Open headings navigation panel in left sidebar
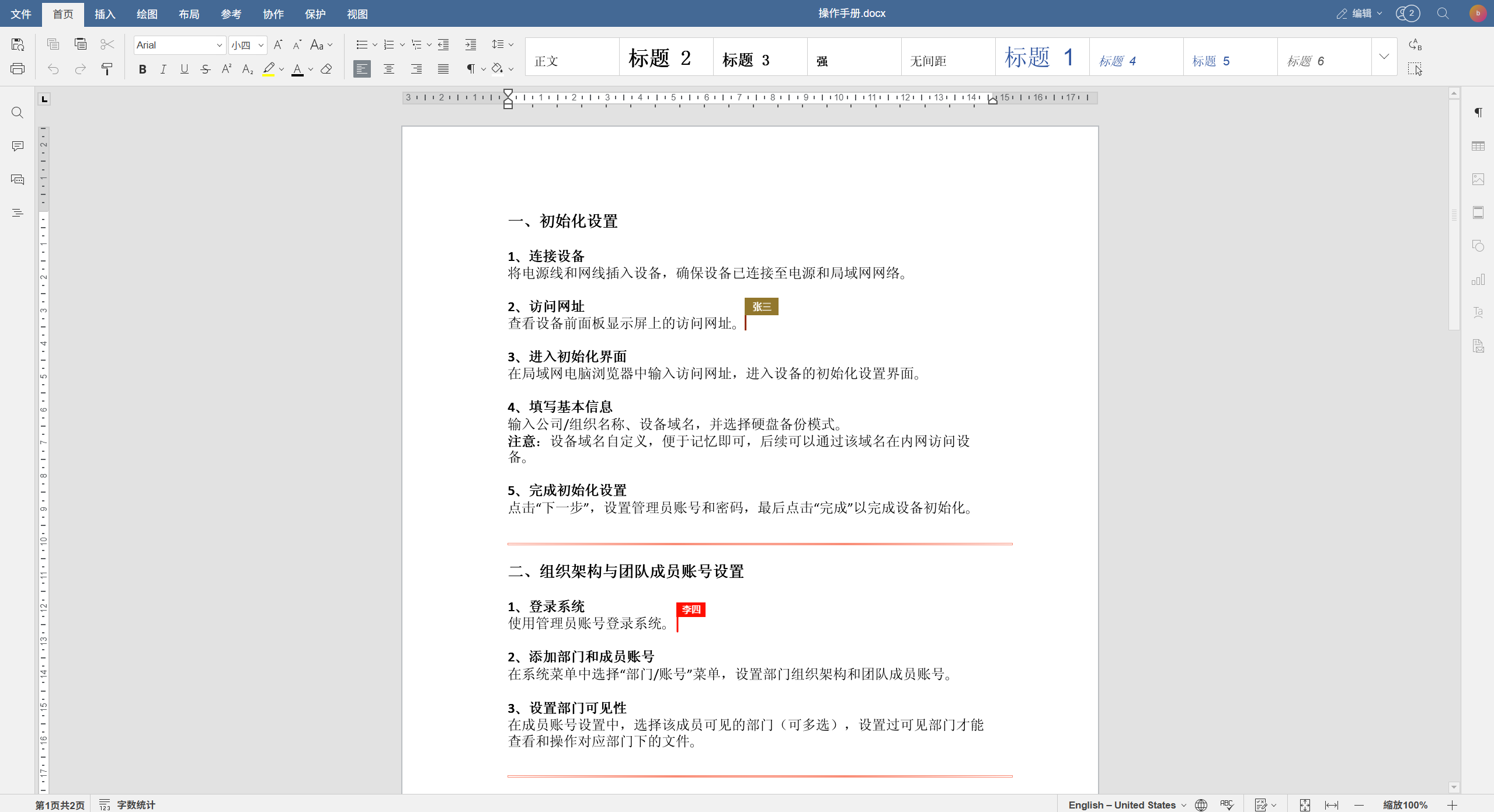Screen dimensions: 1494x812 point(18,213)
